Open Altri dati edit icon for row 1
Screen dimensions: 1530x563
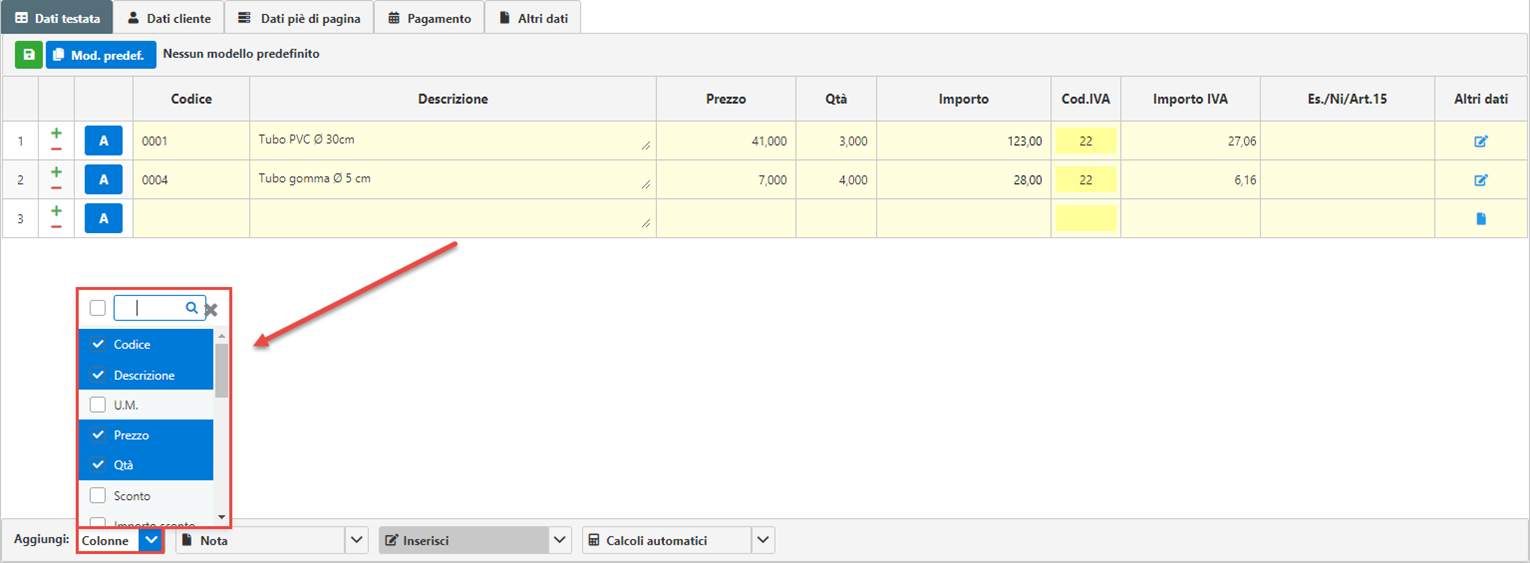pyautogui.click(x=1481, y=141)
